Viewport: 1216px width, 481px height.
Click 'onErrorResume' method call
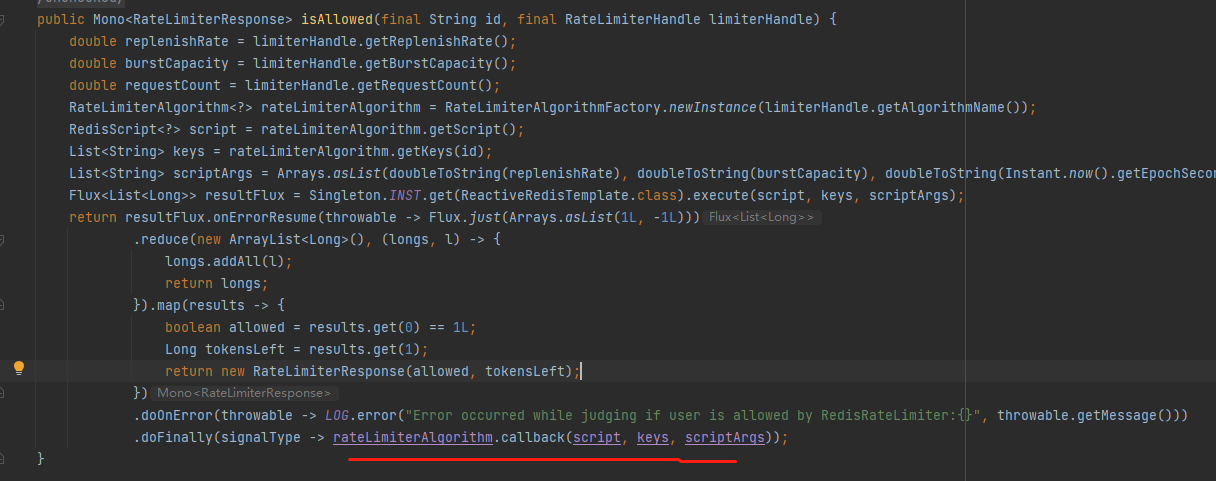click(x=265, y=217)
